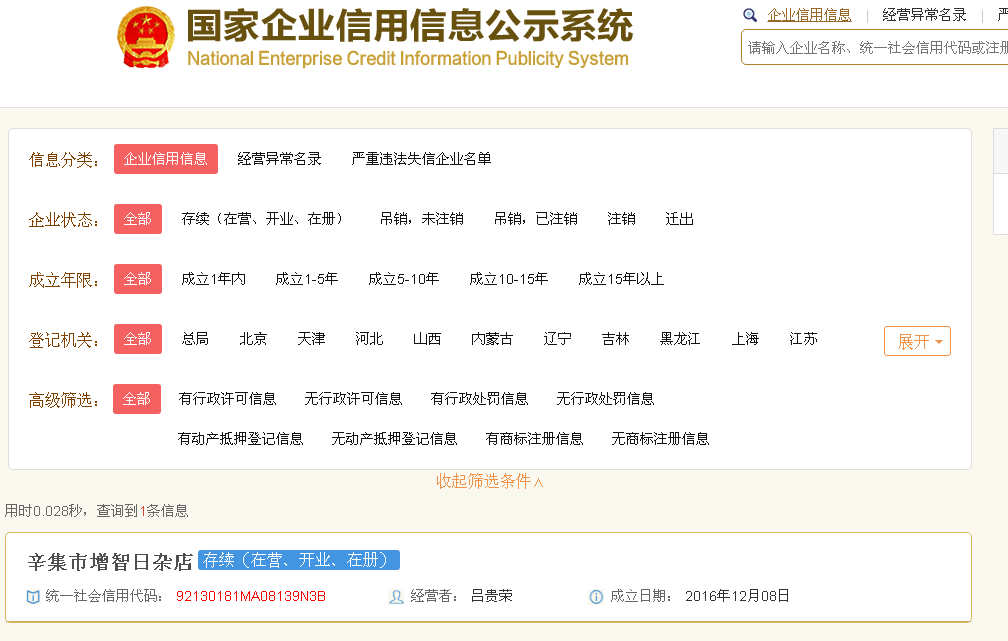Filter by 无商标注册信息

(x=660, y=438)
